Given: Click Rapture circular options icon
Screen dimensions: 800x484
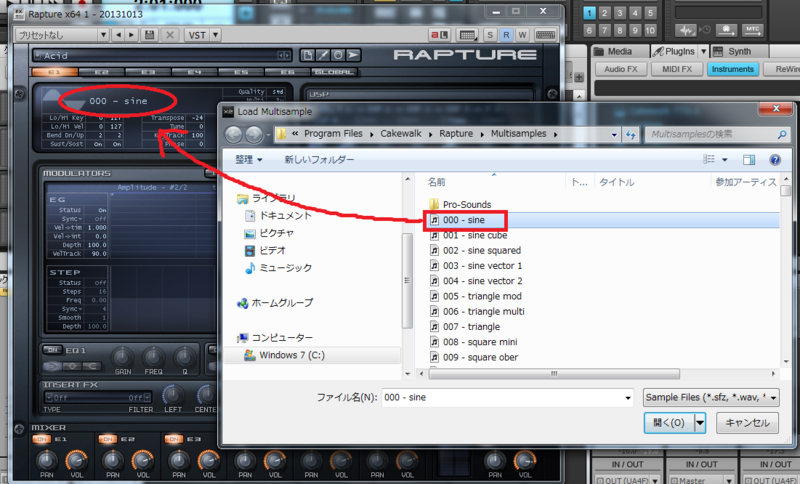Looking at the screenshot, I should pos(338,55).
